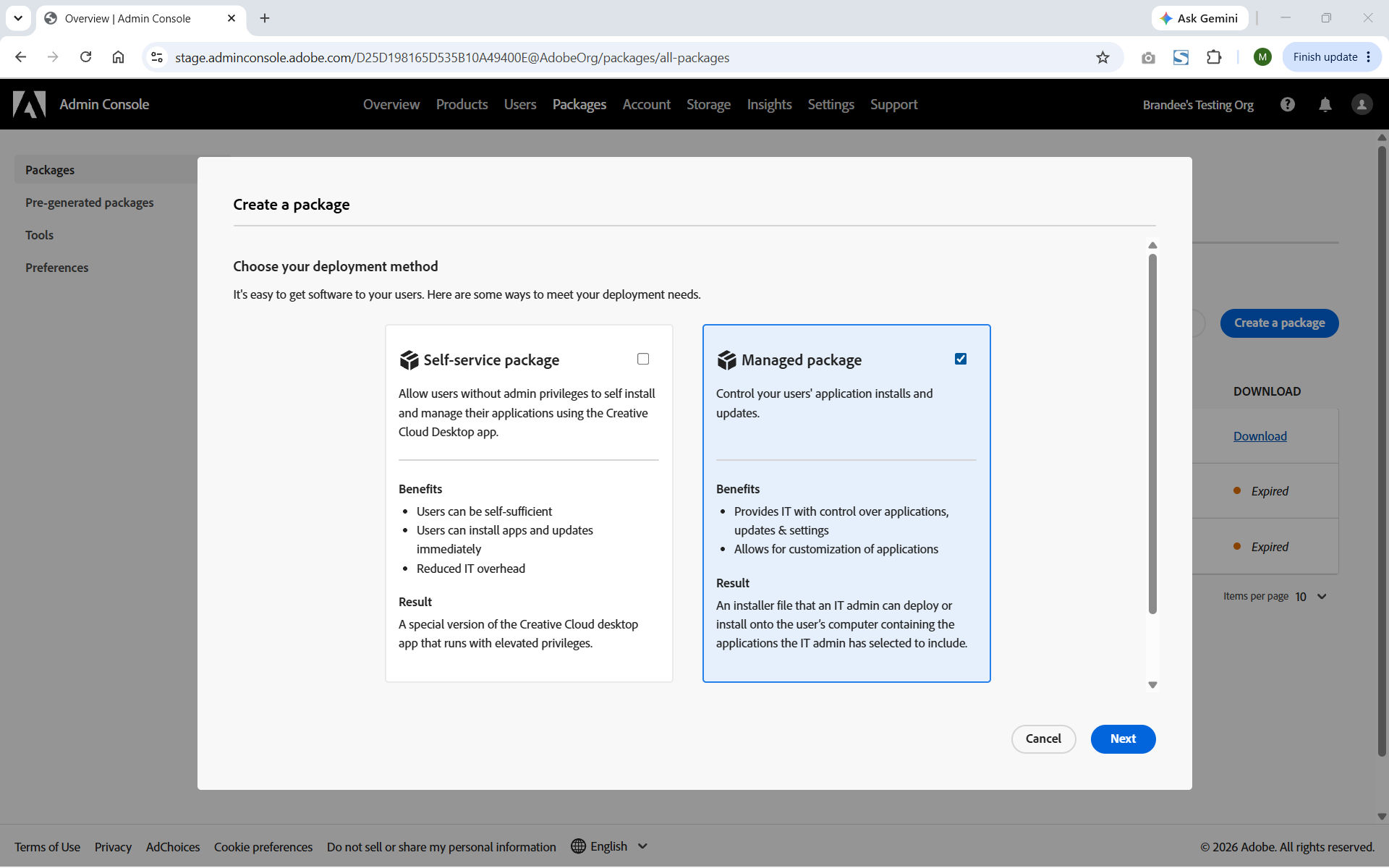This screenshot has height=868, width=1389.
Task: Go to the Settings nav item
Action: coord(831,104)
